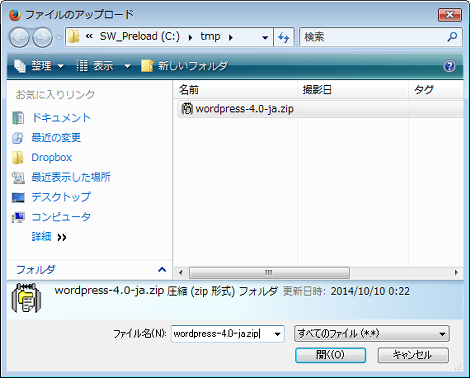This screenshot has height=378, width=470.
Task: Click the ファイル名 text field
Action: coord(222,334)
